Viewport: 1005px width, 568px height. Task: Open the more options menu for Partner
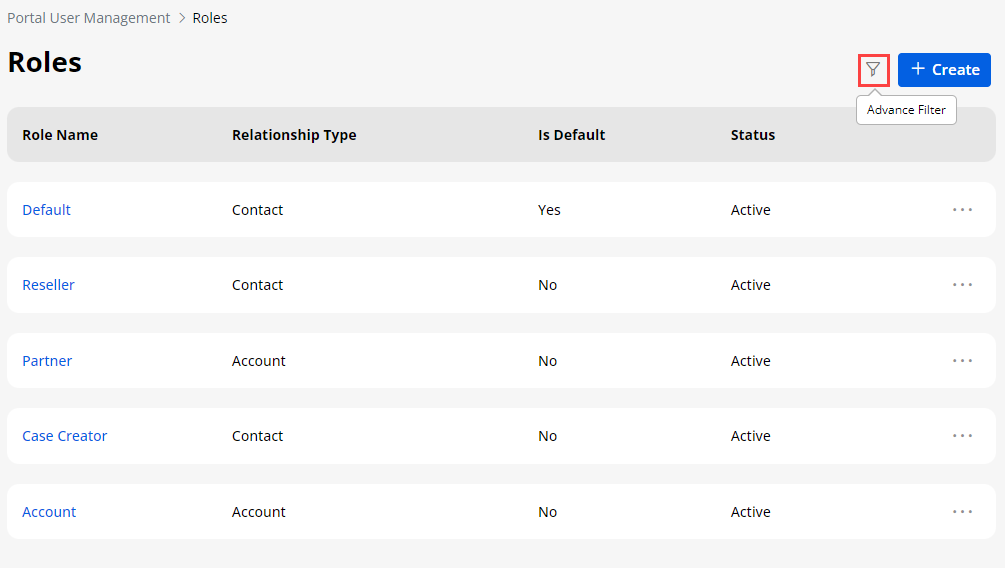tap(962, 361)
